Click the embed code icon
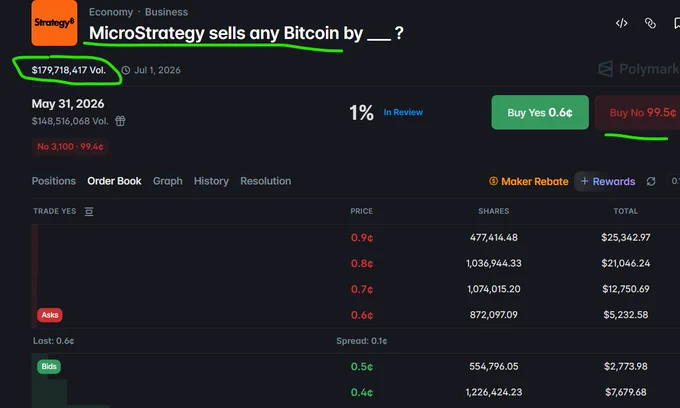Viewport: 680px width, 408px height. tap(621, 23)
